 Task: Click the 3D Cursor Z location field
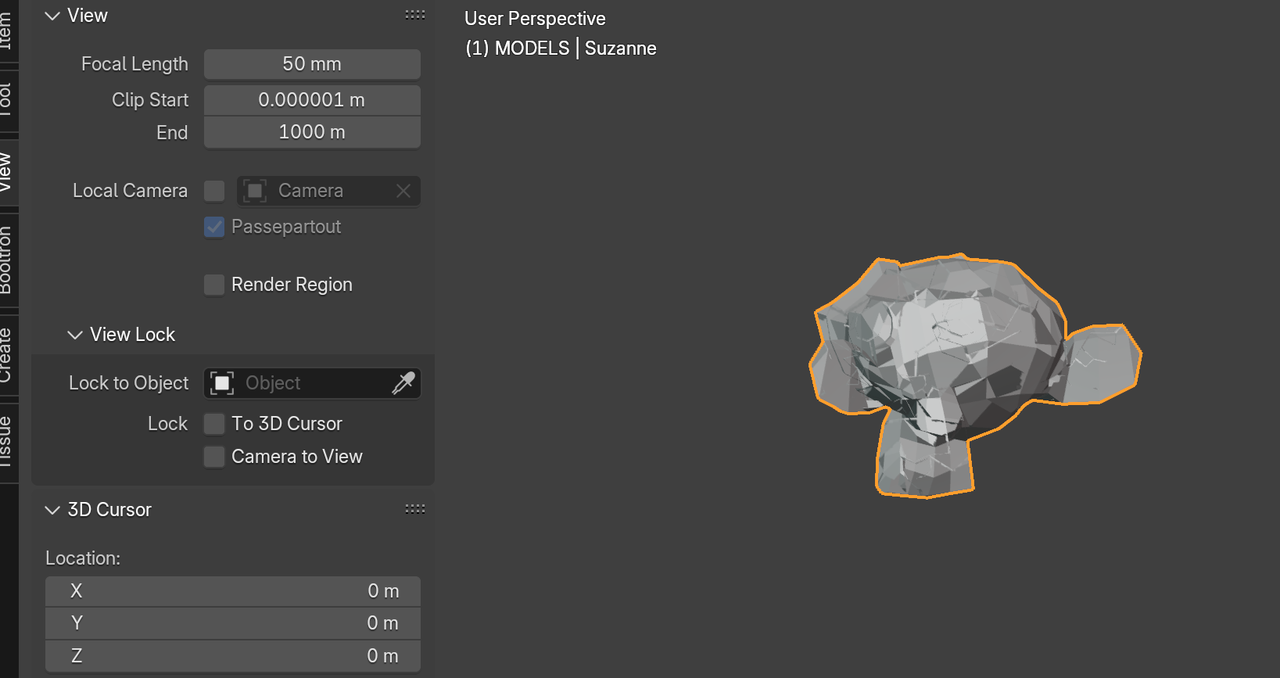[x=233, y=656]
